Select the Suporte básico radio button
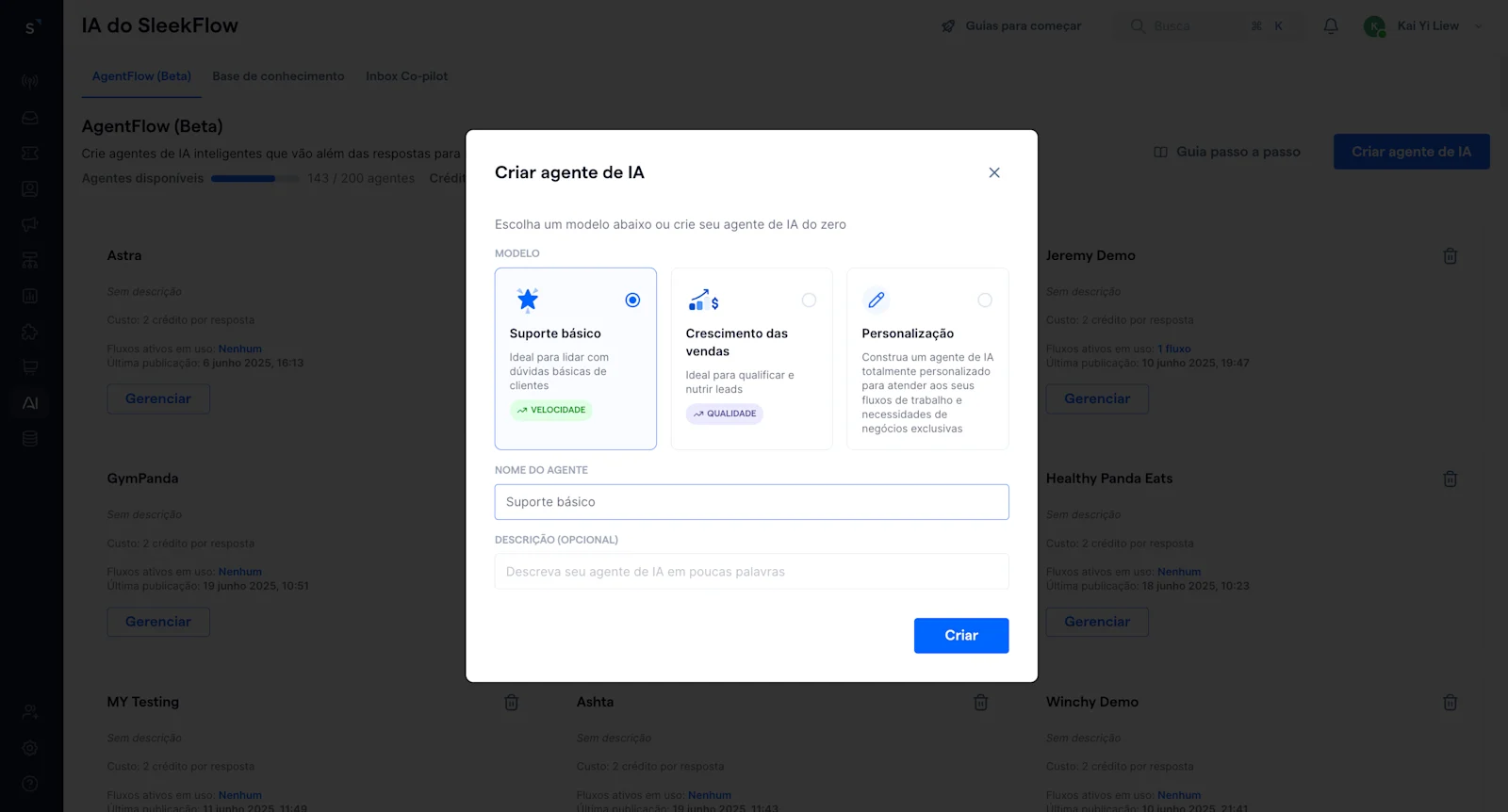Viewport: 1508px width, 812px height. tap(632, 300)
